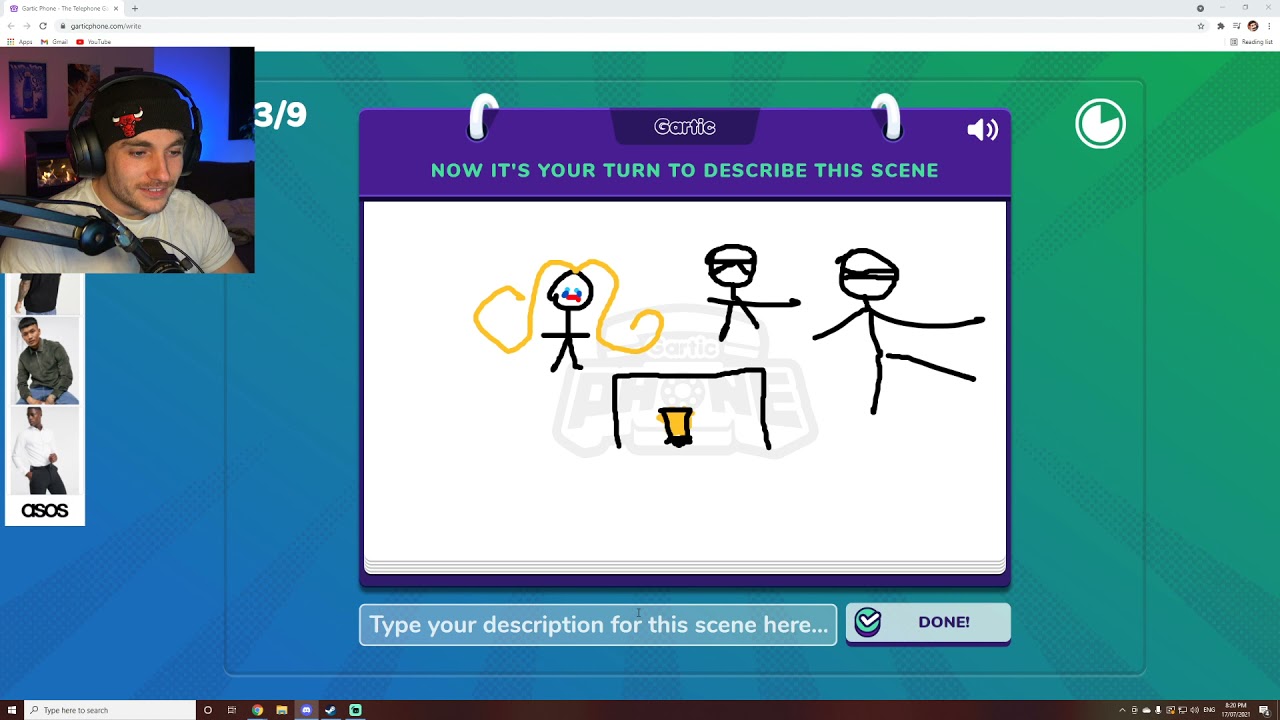Image resolution: width=1280 pixels, height=720 pixels.
Task: Click the tab-strip dropdown icon near window controls
Action: coord(1200,8)
